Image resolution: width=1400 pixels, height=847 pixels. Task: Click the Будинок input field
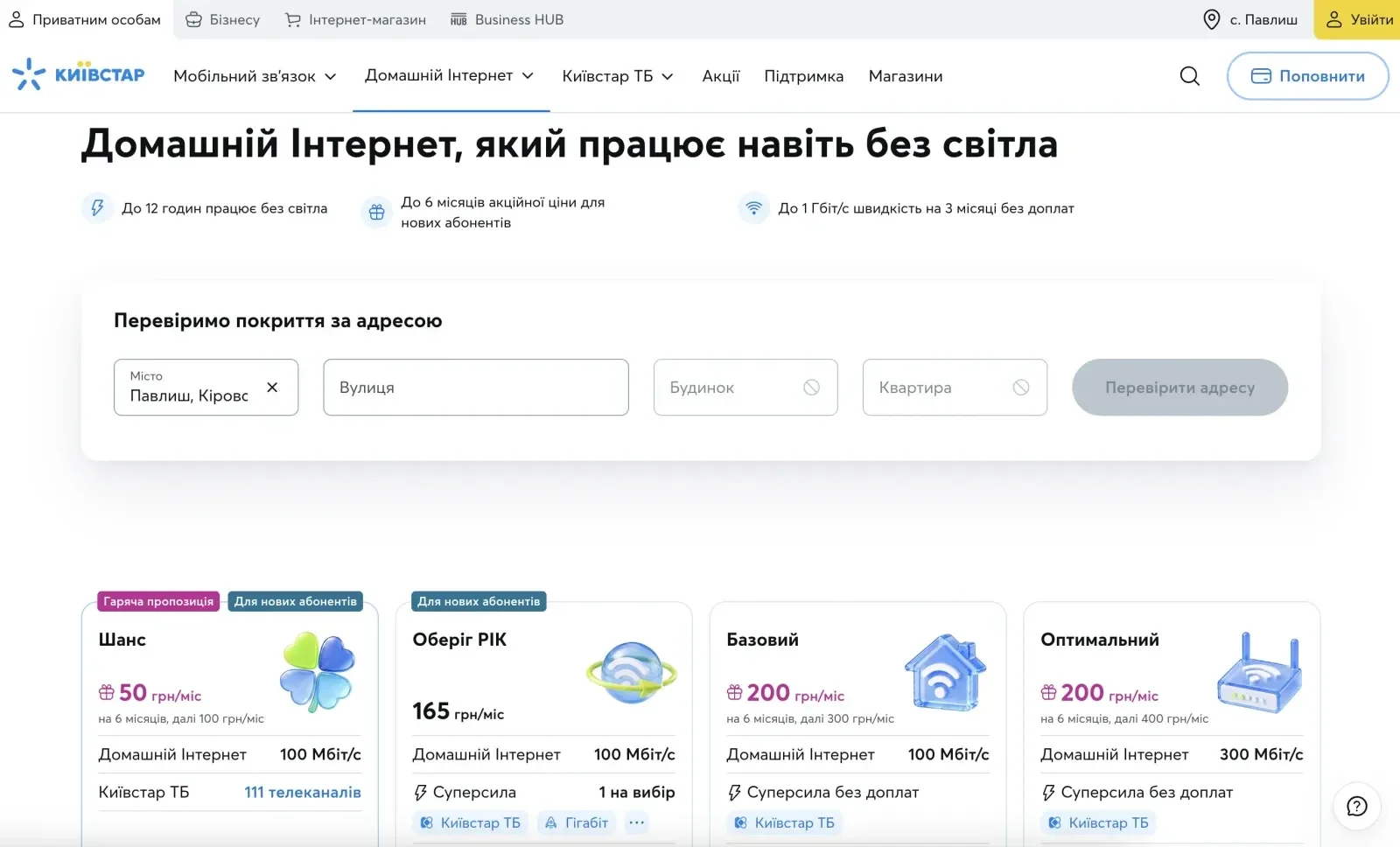click(x=745, y=387)
